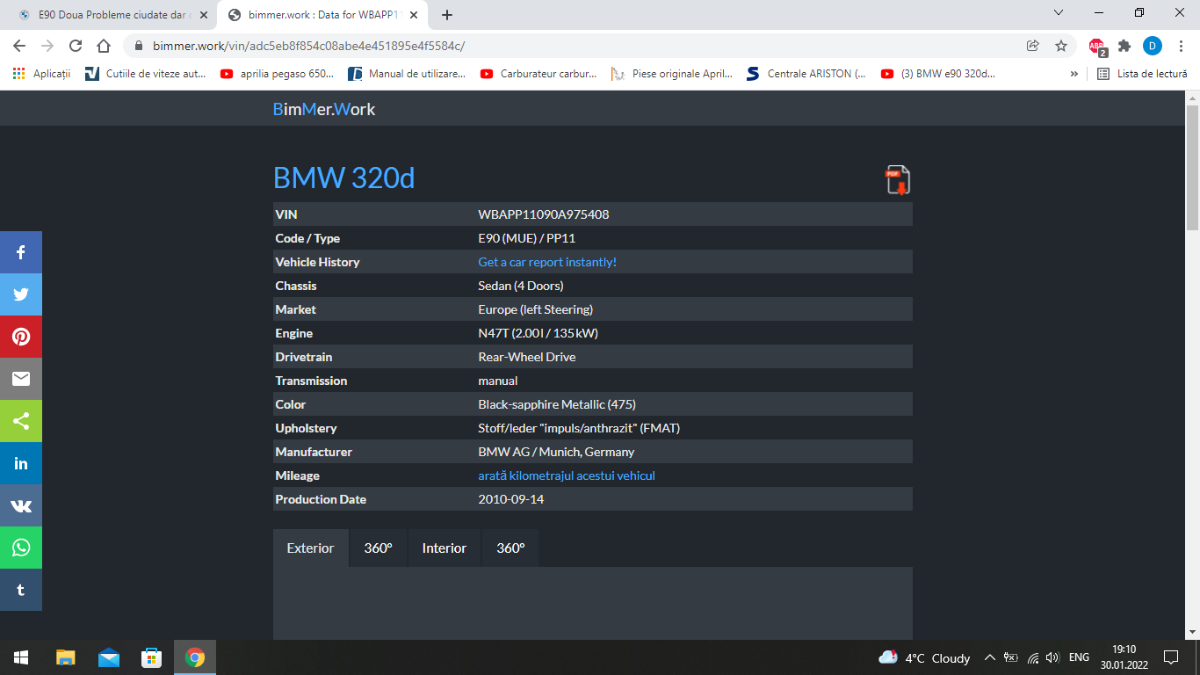The height and width of the screenshot is (675, 1200).
Task: Open the tab search dropdown arrow
Action: click(x=1058, y=13)
